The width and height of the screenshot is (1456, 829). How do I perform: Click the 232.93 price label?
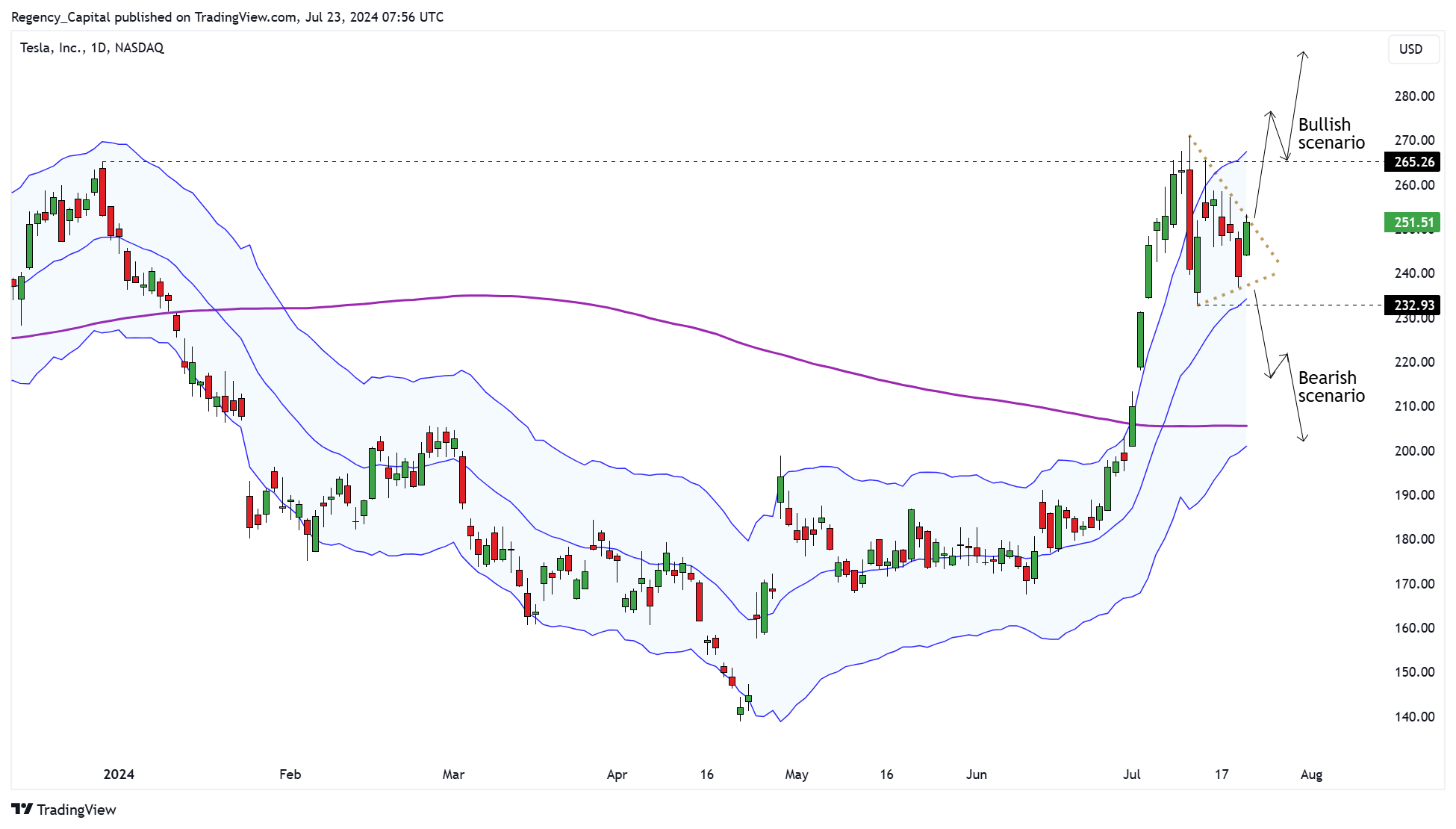[x=1412, y=305]
